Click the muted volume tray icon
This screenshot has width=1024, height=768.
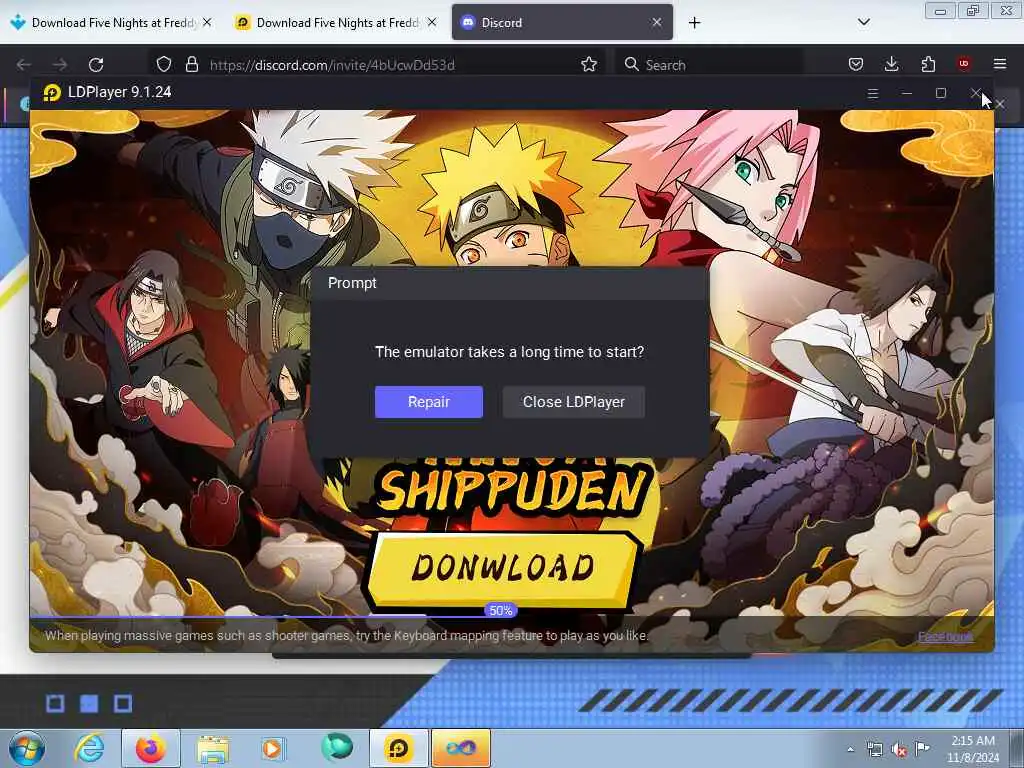point(899,749)
